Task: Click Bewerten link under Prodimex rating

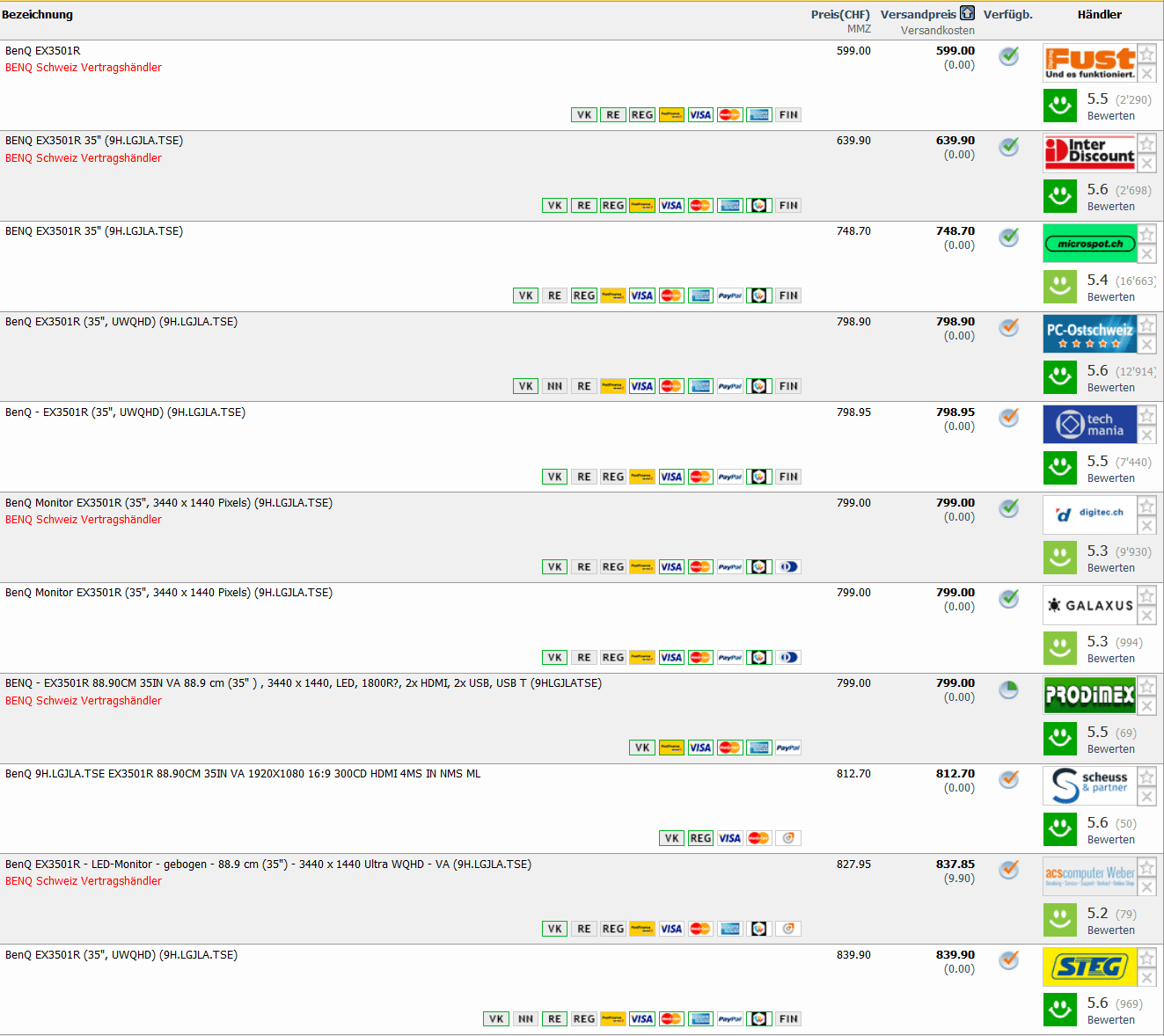Action: click(1111, 749)
